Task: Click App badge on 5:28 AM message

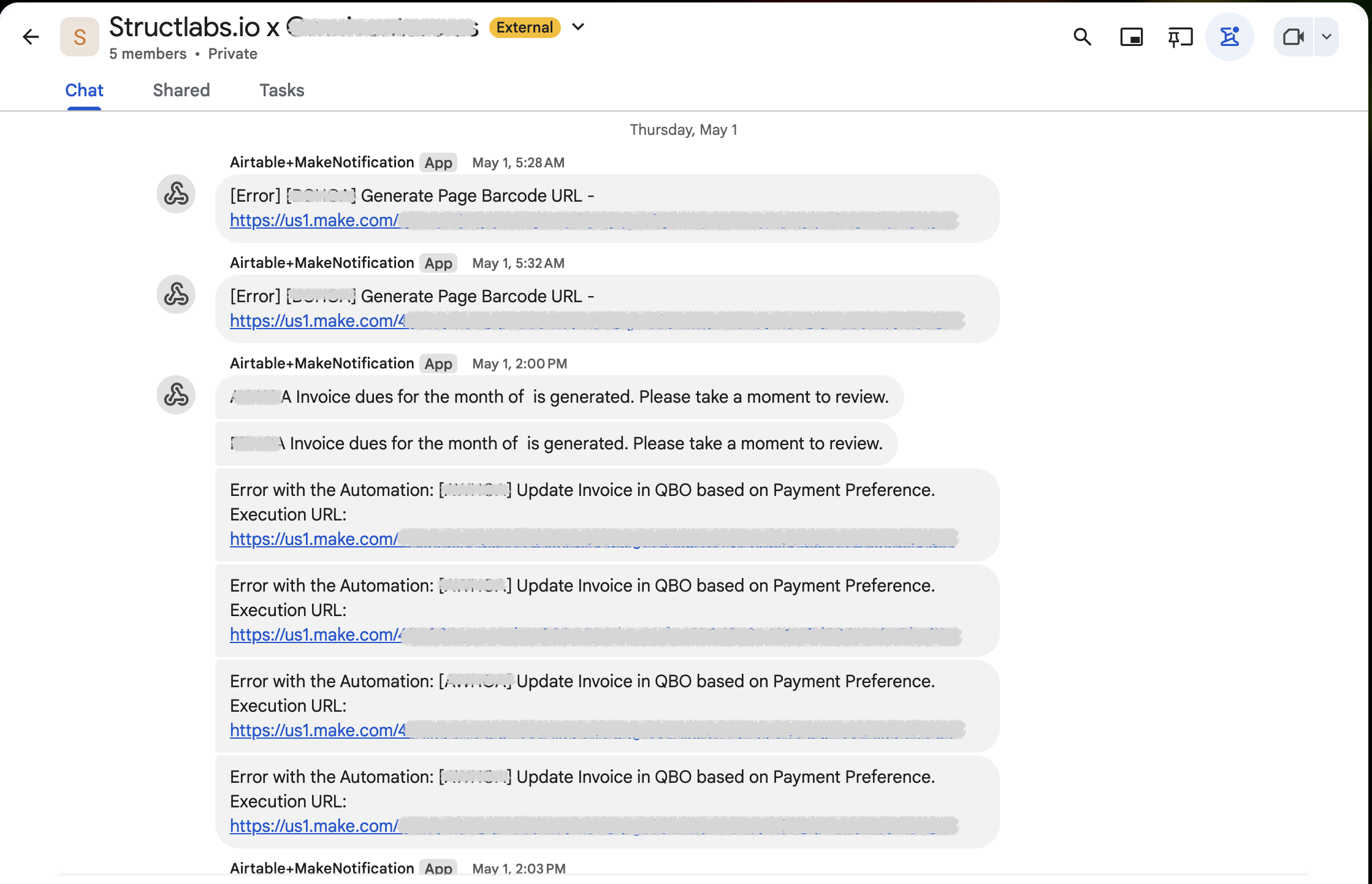Action: point(438,163)
